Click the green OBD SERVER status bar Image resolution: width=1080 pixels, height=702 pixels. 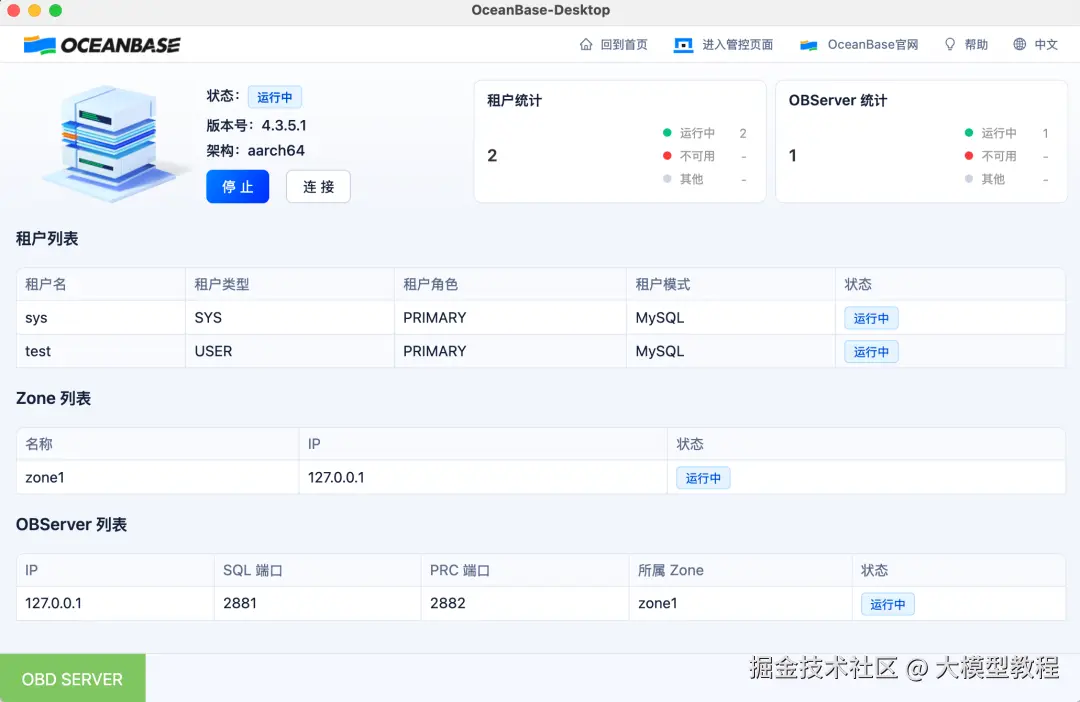72,678
